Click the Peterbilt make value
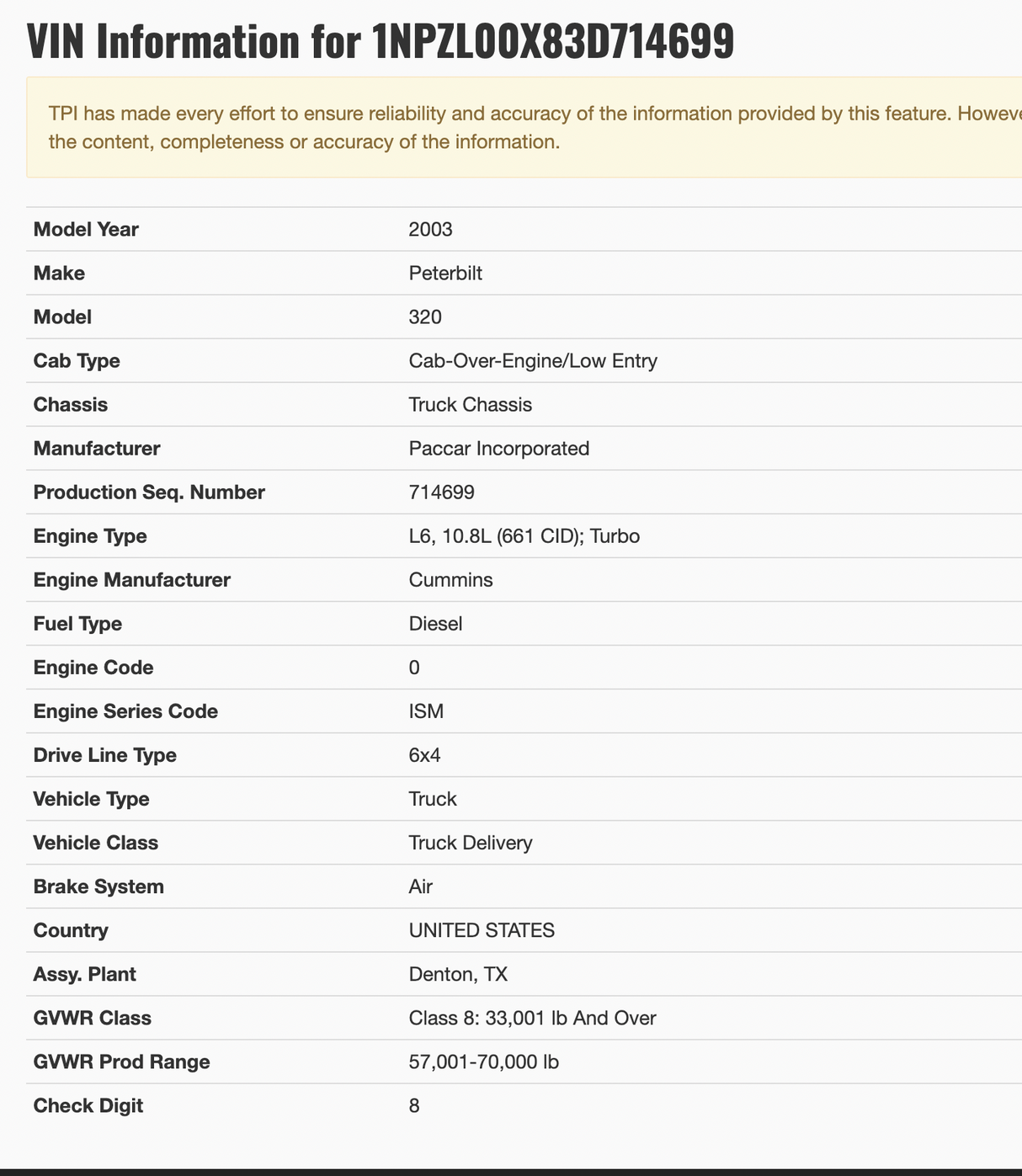 pos(445,273)
